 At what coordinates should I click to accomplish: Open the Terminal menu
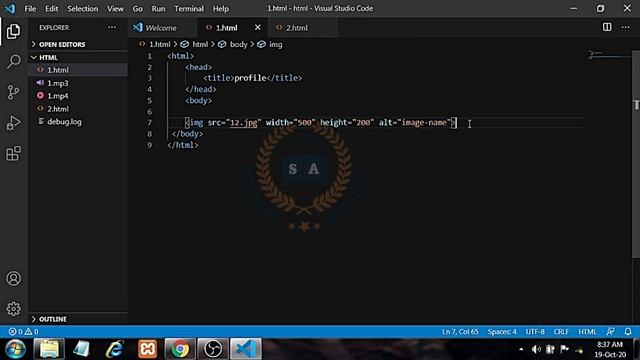189,9
